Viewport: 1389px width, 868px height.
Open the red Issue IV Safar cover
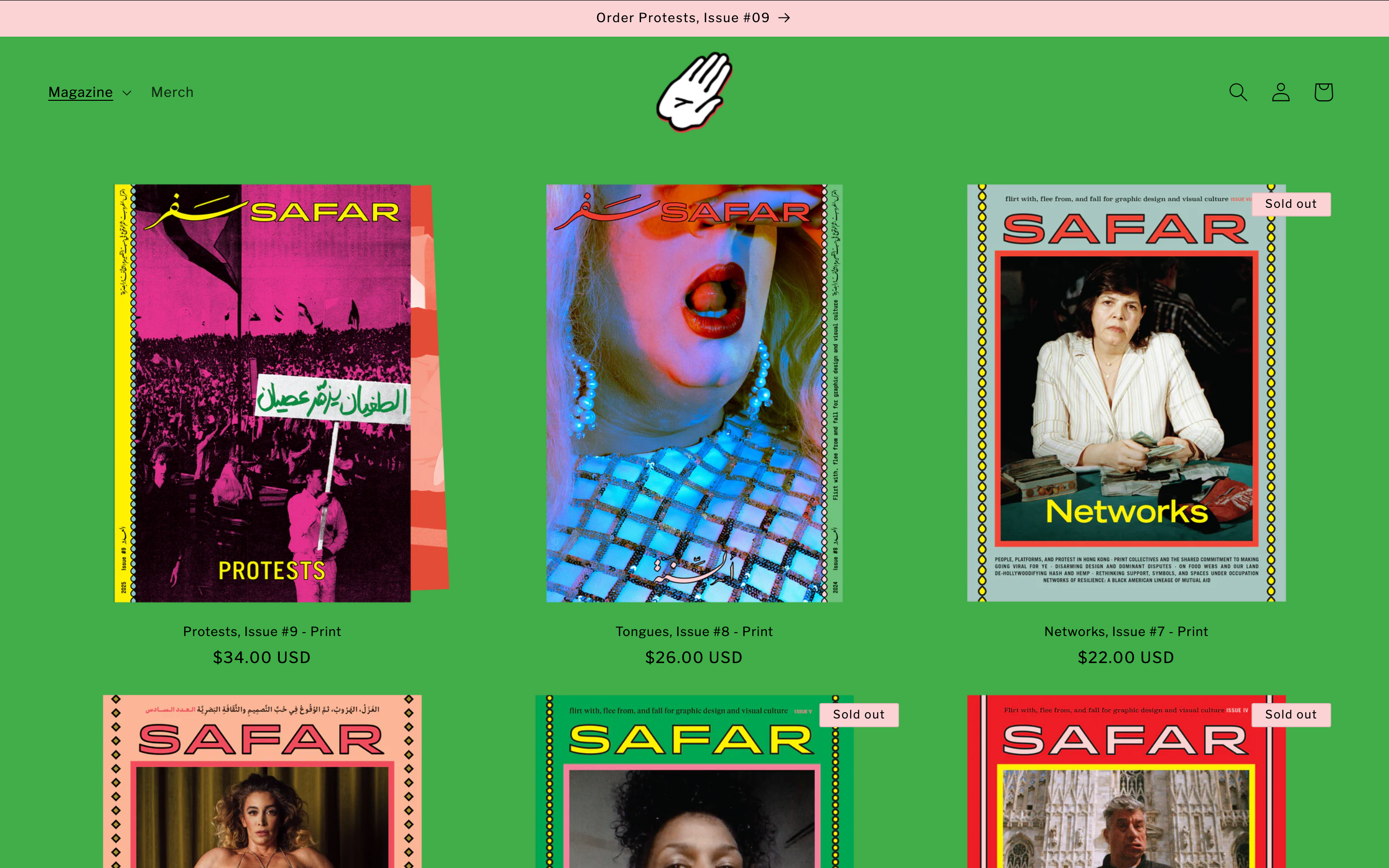click(x=1126, y=781)
